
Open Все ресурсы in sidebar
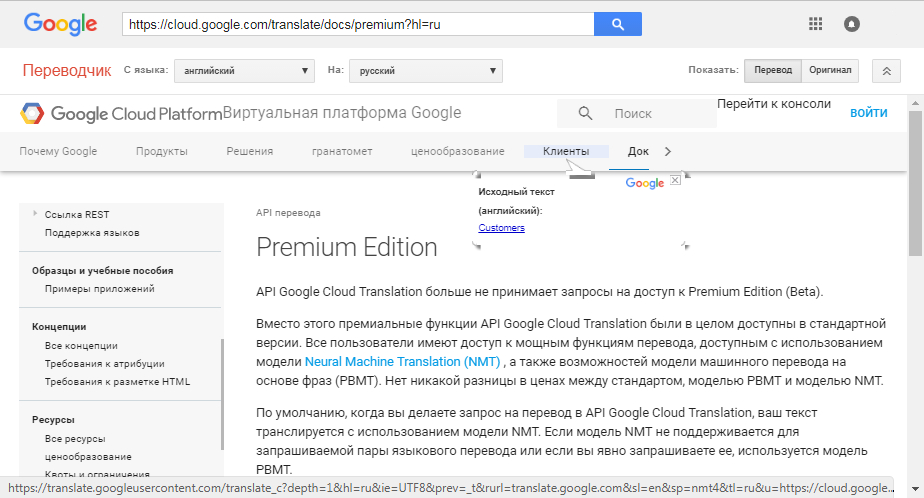75,439
